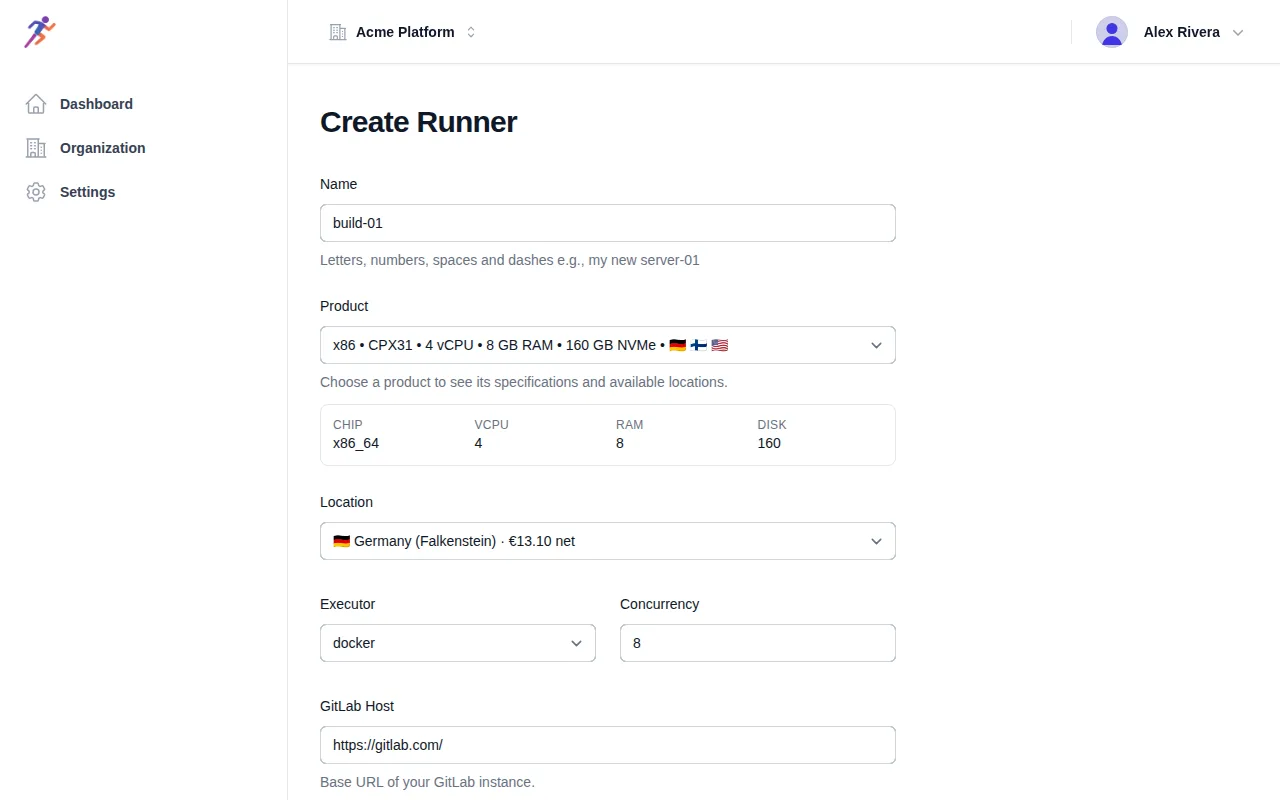
Task: Click 'Base URL of your GitLab instance' text
Action: tap(428, 782)
